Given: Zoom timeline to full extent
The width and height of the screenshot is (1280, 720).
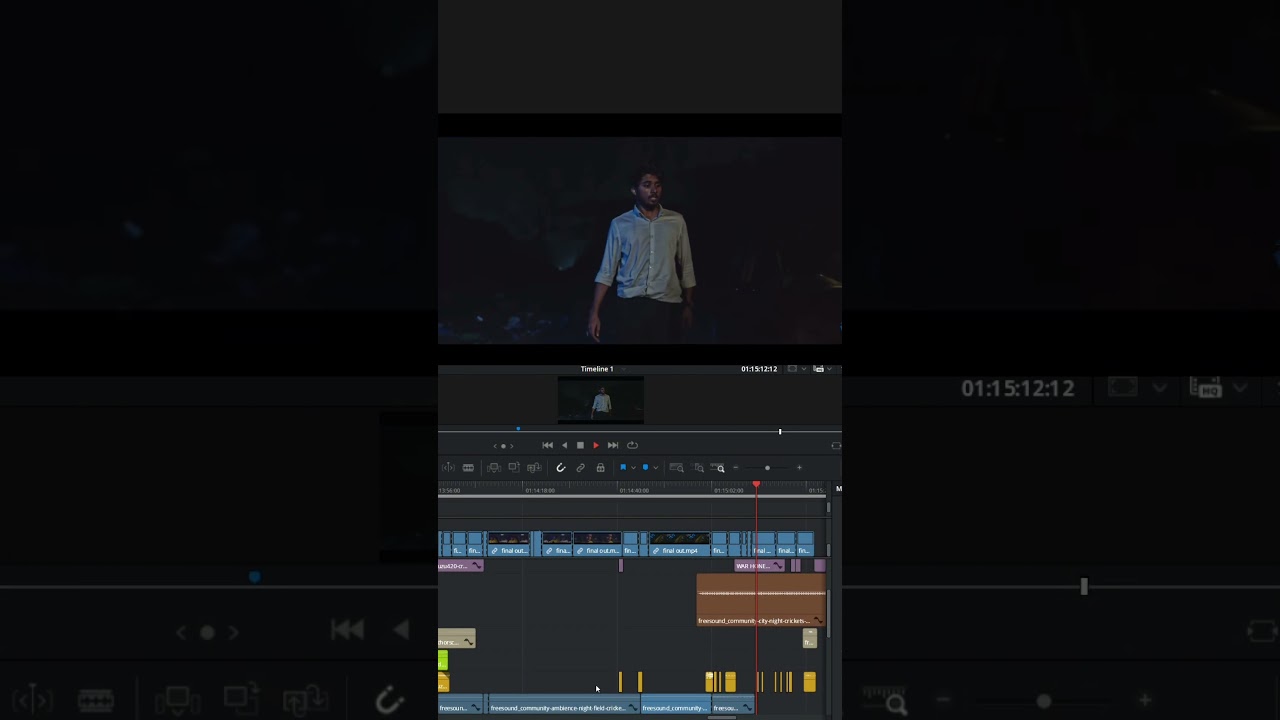Looking at the screenshot, I should click(x=677, y=468).
